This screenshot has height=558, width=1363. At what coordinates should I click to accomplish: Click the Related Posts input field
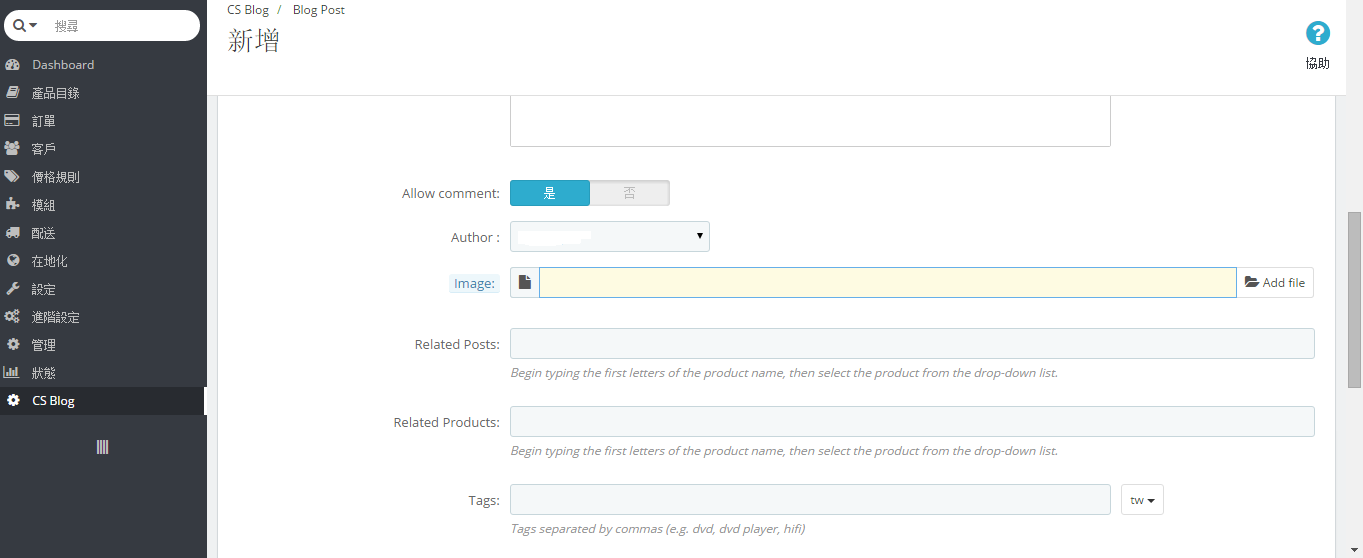(x=911, y=344)
